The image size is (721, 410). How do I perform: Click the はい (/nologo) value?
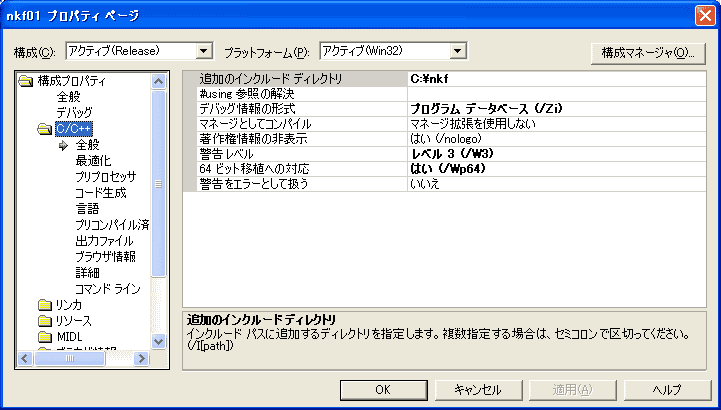click(x=556, y=139)
